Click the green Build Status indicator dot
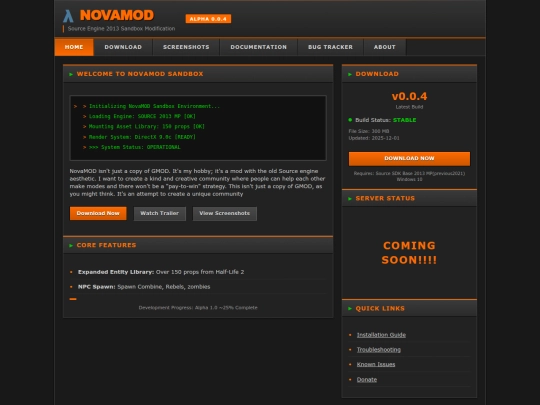The height and width of the screenshot is (405, 540). point(350,120)
